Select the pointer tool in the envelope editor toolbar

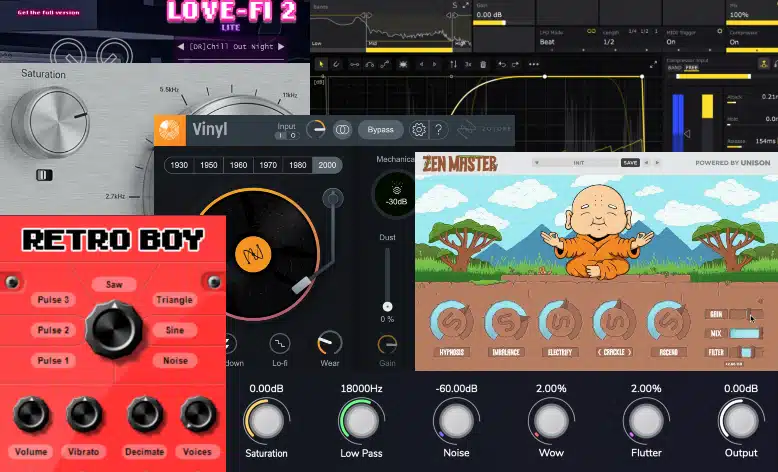click(x=321, y=64)
